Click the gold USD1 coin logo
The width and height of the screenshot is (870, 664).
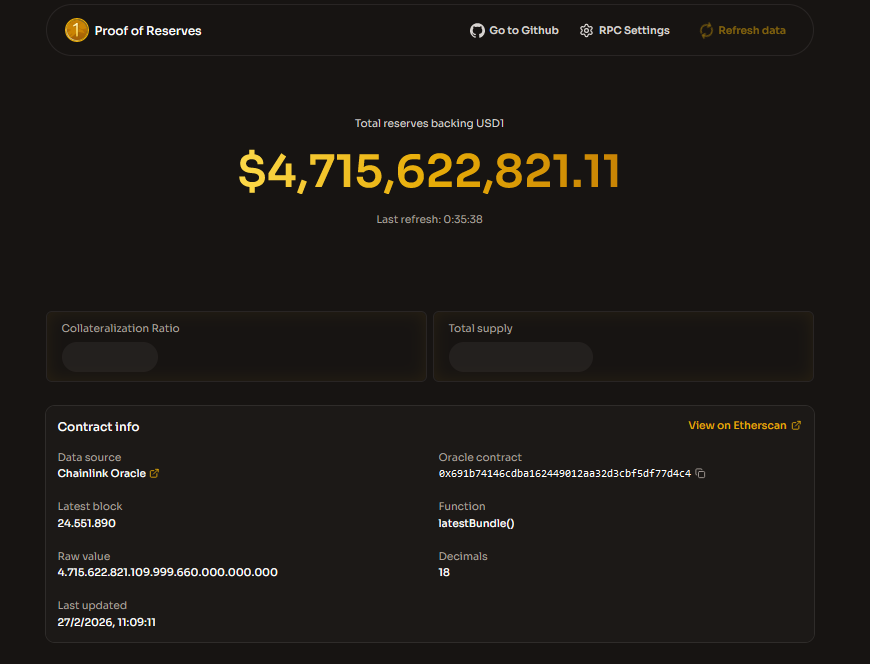tap(77, 31)
